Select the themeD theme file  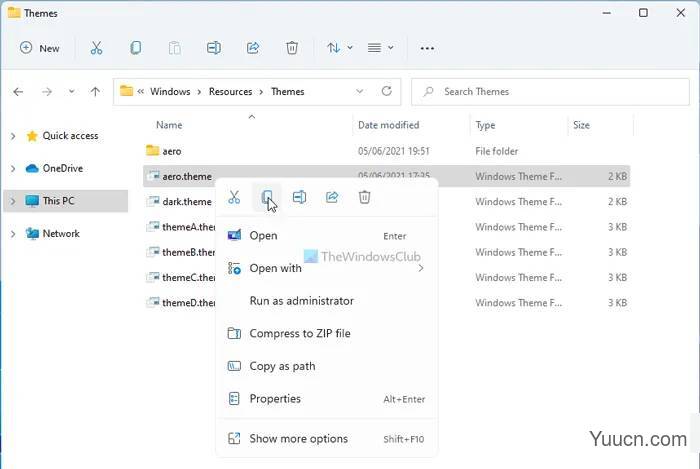click(x=181, y=303)
